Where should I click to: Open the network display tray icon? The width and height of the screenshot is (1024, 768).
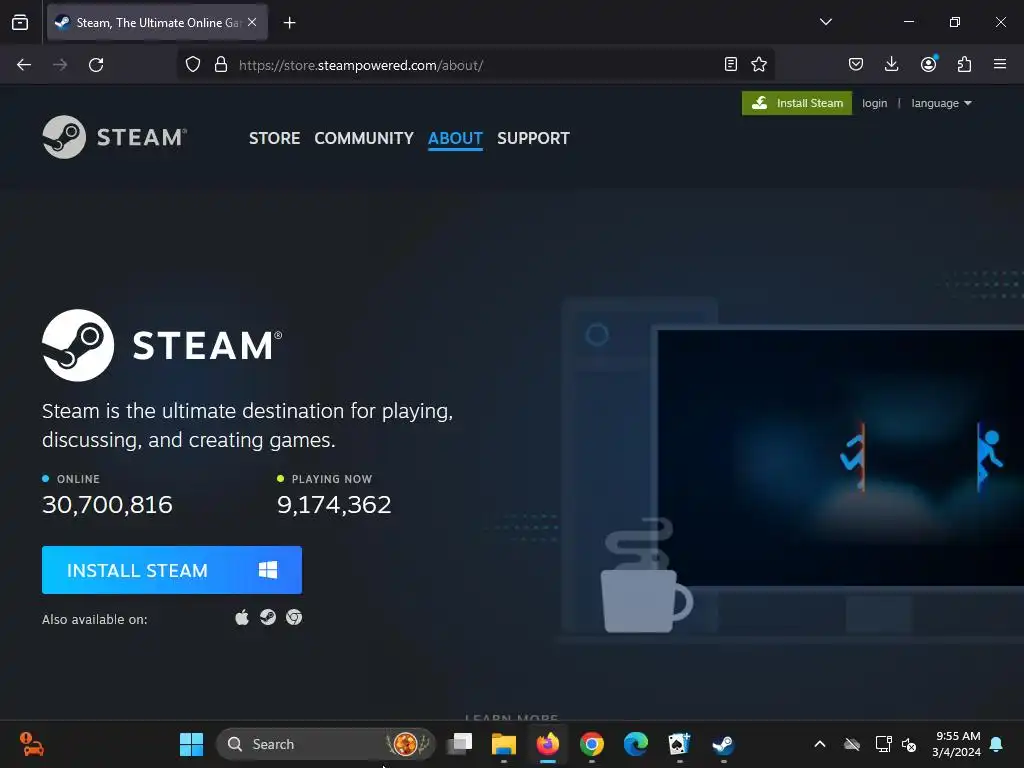click(x=883, y=744)
